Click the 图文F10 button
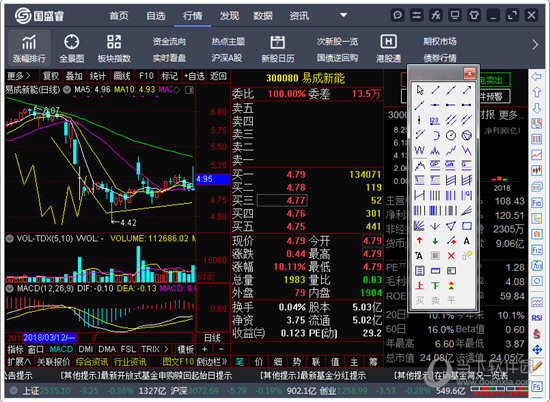550x402 pixels. tap(178, 361)
